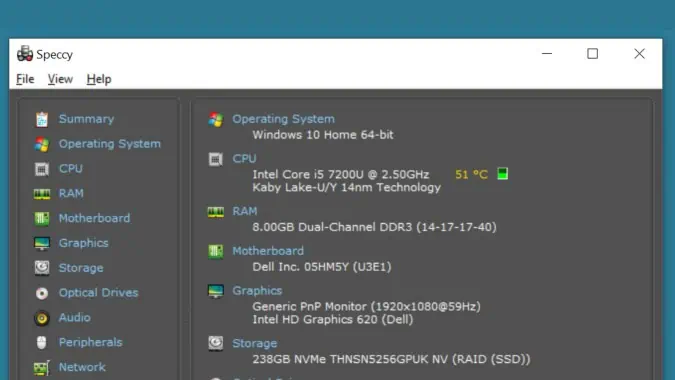Open the Help menu
This screenshot has width=675, height=380.
[99, 79]
